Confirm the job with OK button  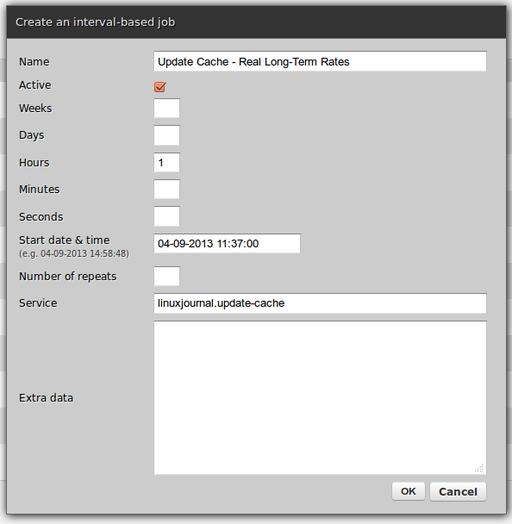pyautogui.click(x=408, y=492)
